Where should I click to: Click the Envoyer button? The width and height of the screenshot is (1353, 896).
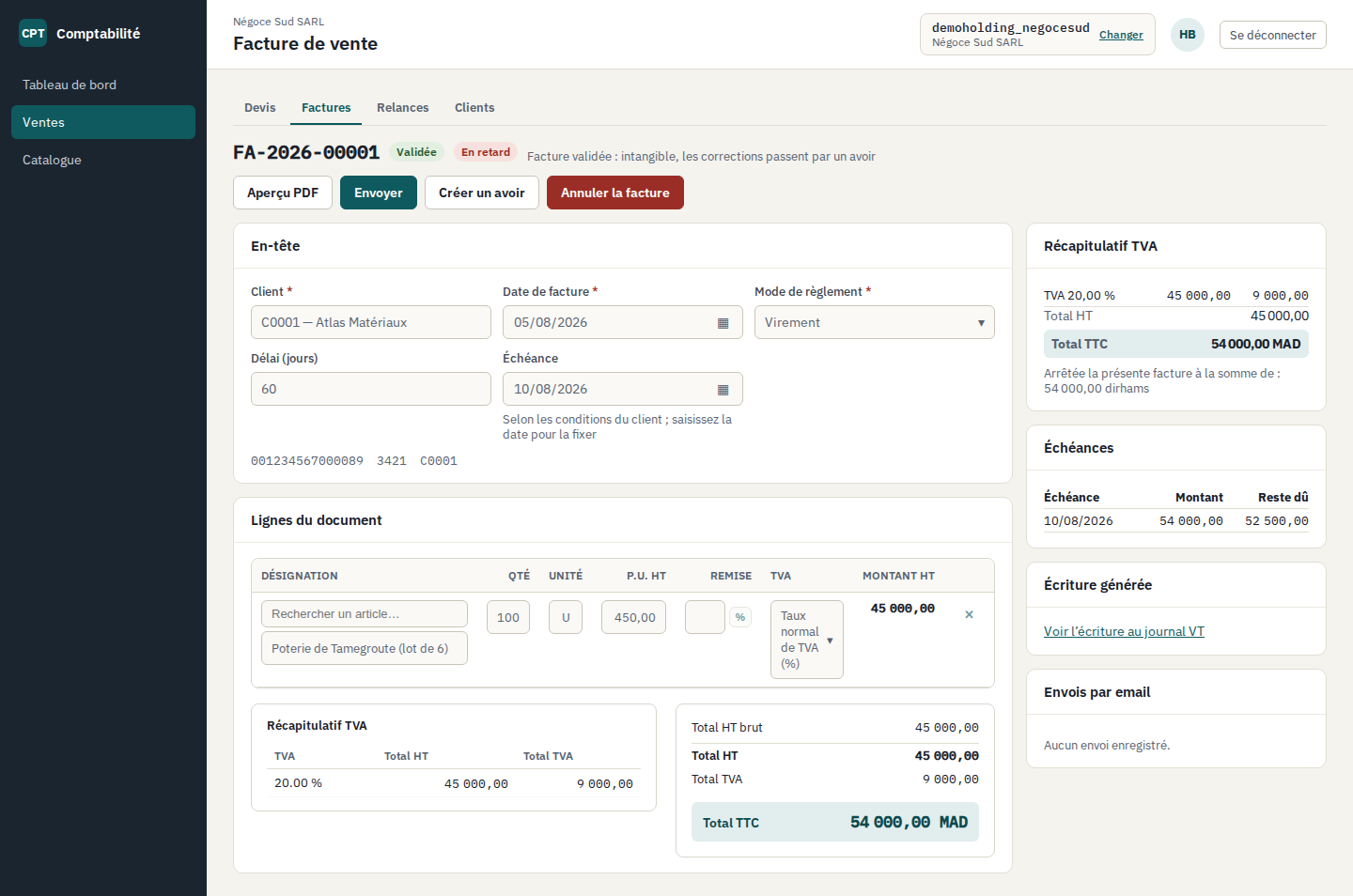click(379, 193)
